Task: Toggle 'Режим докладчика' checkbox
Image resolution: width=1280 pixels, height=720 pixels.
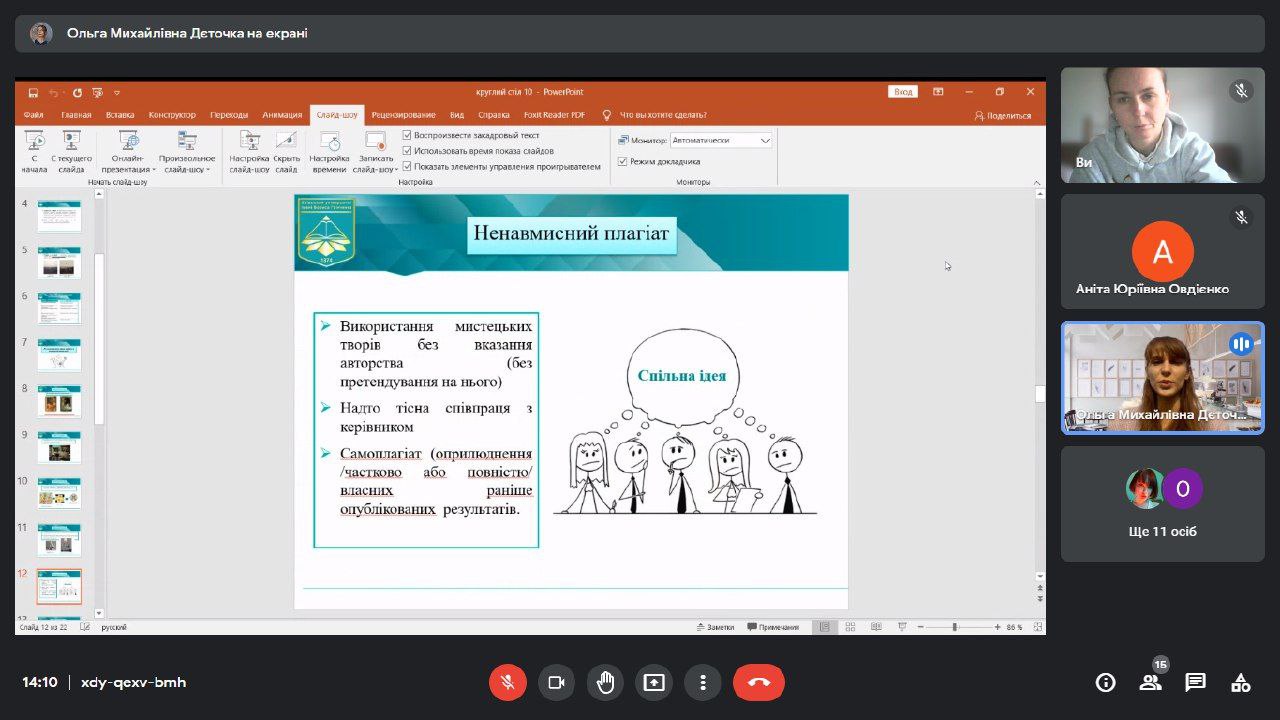Action: coord(623,161)
